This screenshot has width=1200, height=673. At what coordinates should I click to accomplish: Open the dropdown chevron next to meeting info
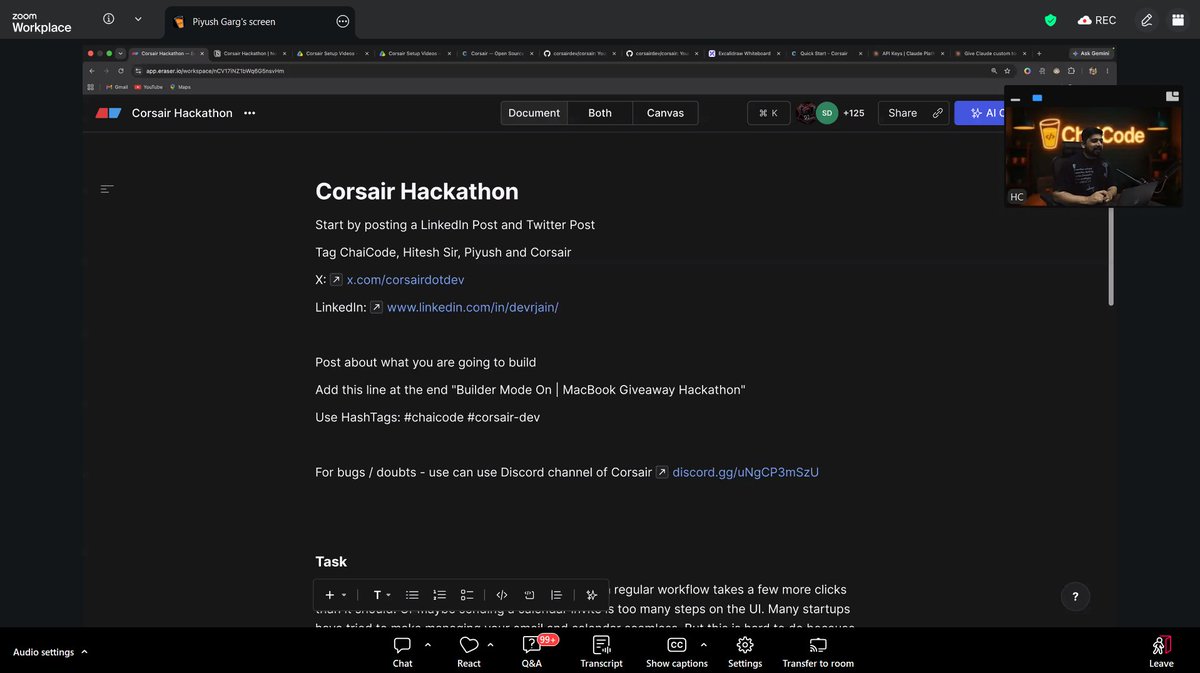click(137, 19)
